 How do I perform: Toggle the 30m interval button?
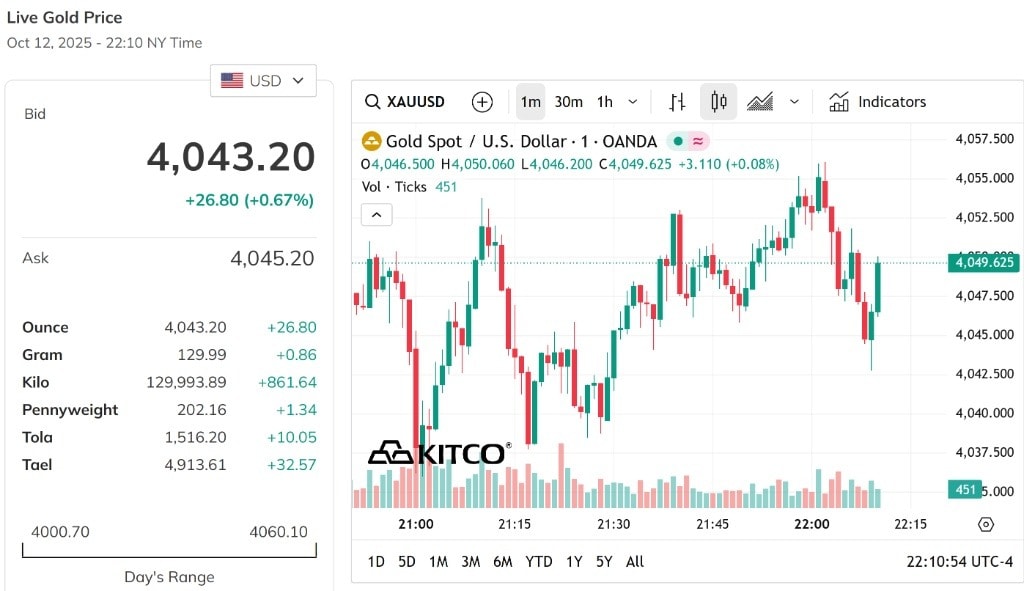click(x=568, y=102)
